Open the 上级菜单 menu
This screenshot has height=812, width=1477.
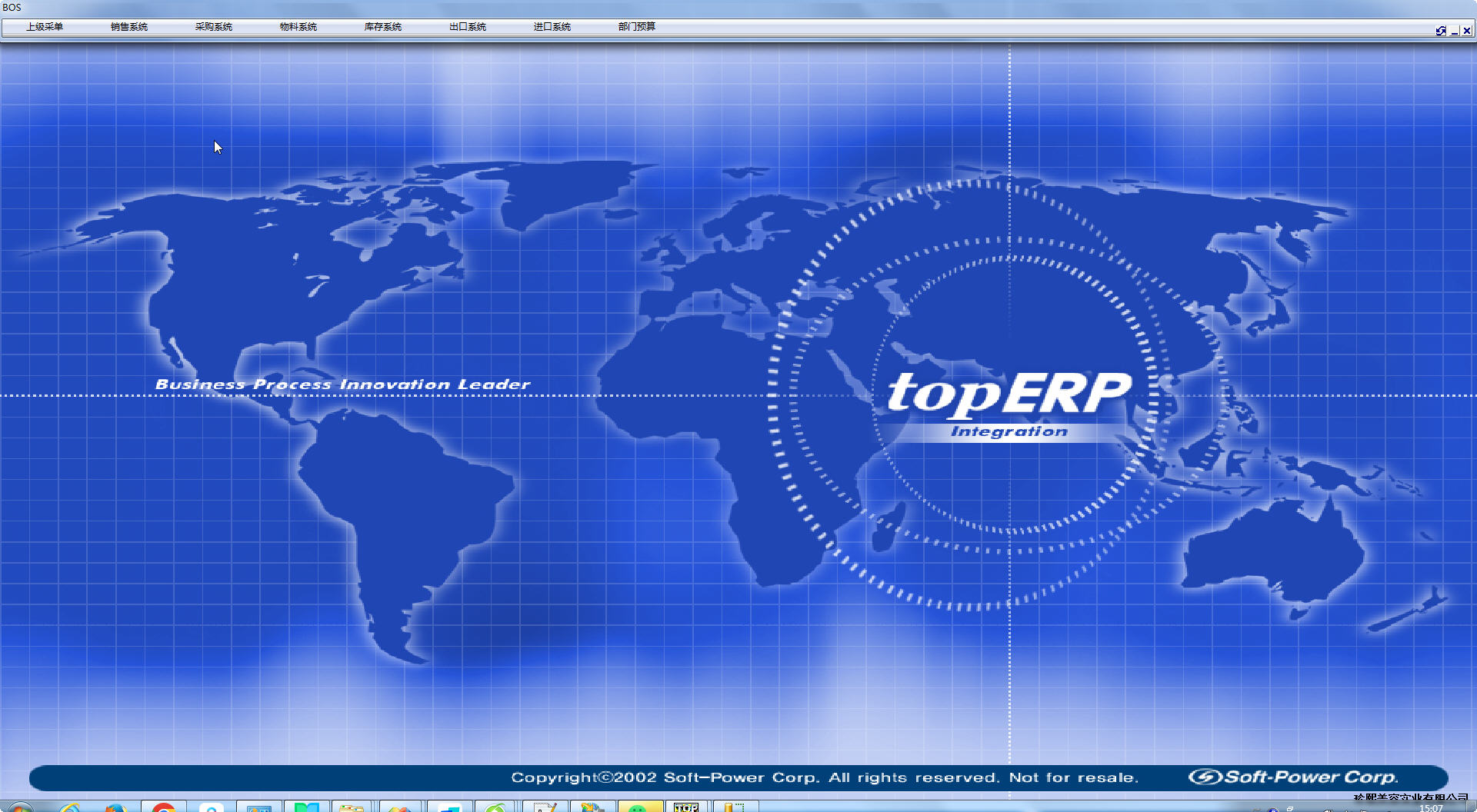(45, 27)
